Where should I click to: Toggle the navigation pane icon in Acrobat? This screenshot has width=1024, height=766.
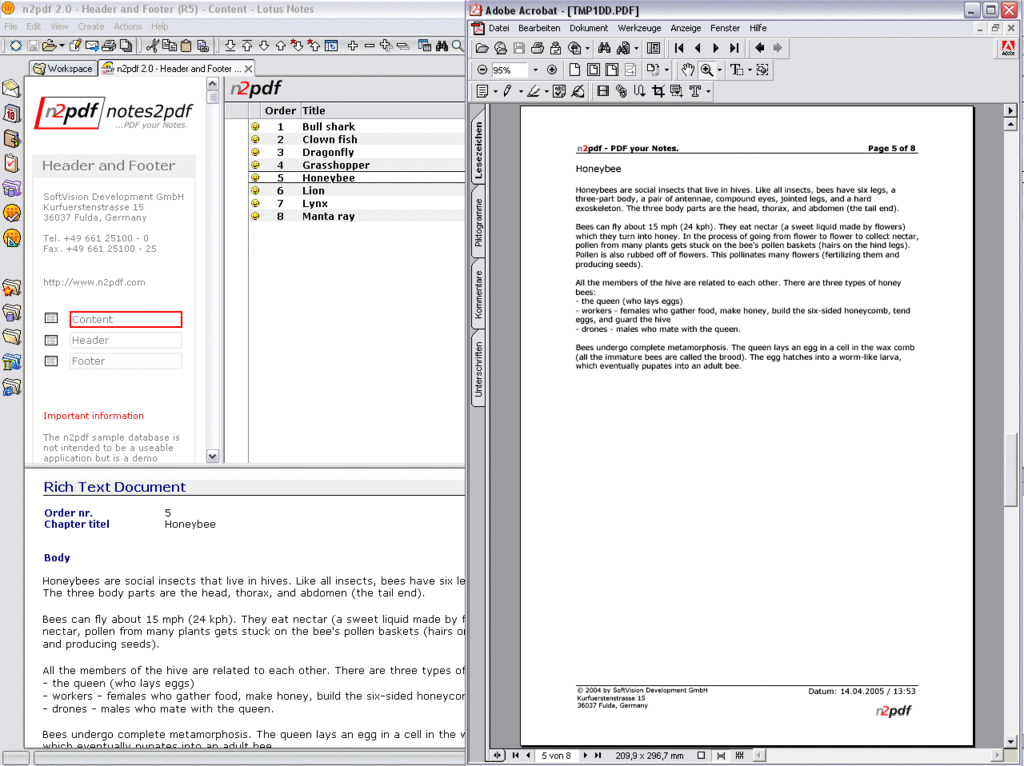pyautogui.click(x=653, y=48)
